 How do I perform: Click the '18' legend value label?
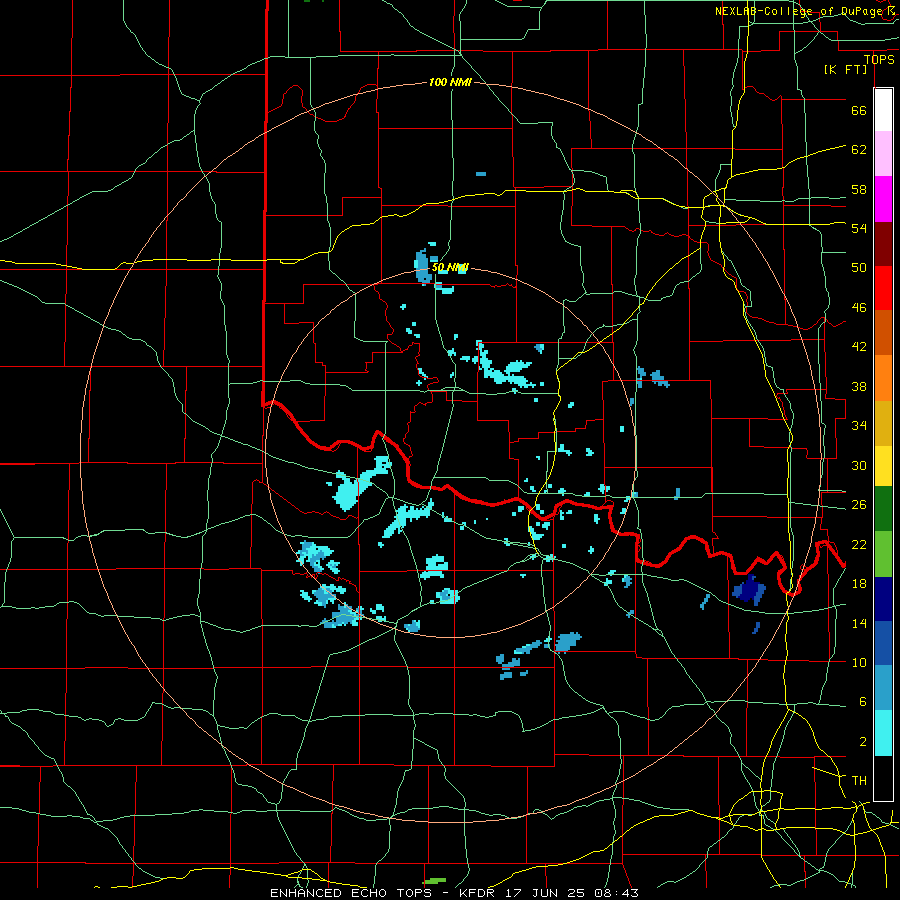pos(859,584)
